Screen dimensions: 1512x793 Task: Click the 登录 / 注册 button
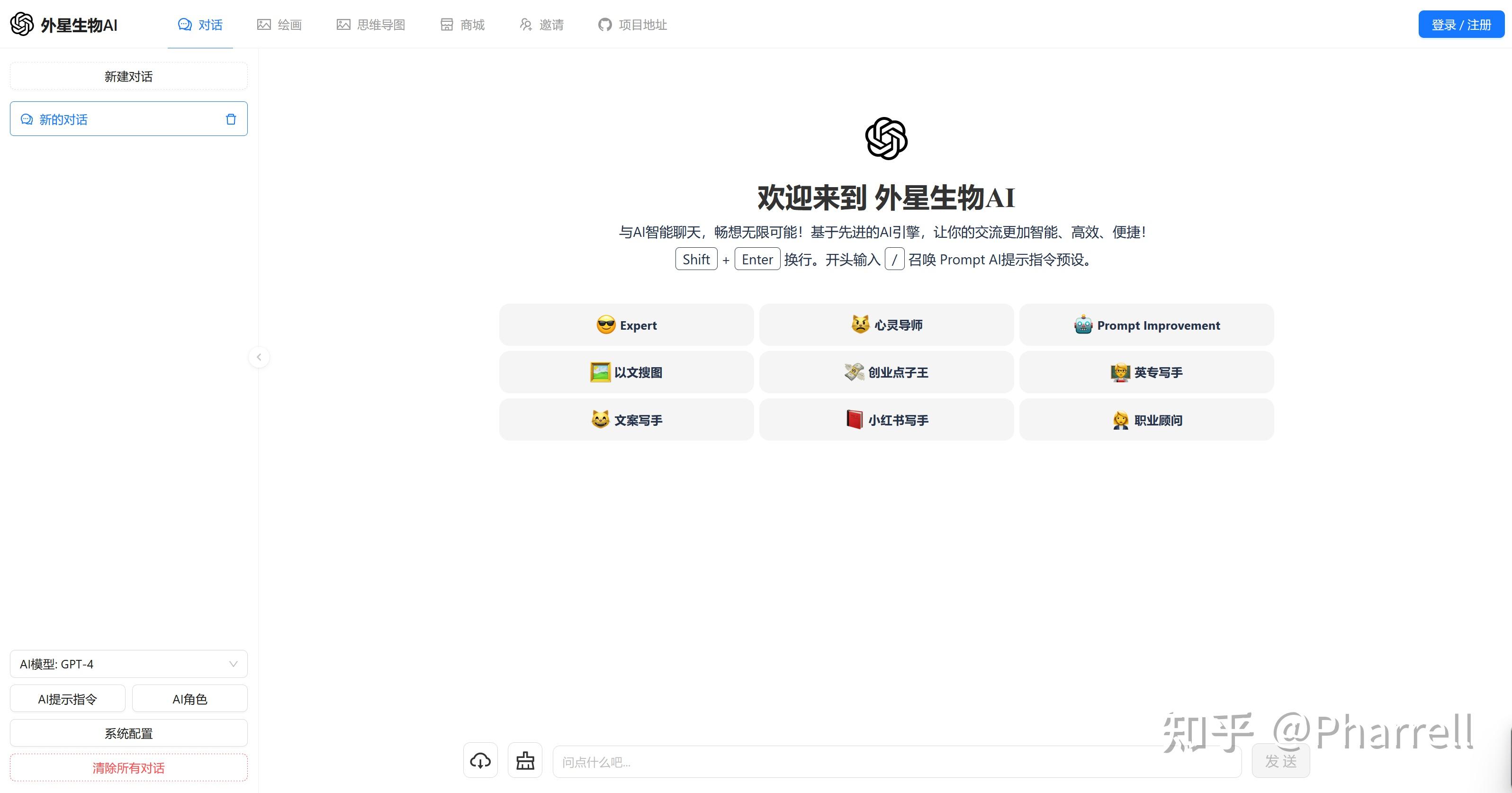[1461, 25]
